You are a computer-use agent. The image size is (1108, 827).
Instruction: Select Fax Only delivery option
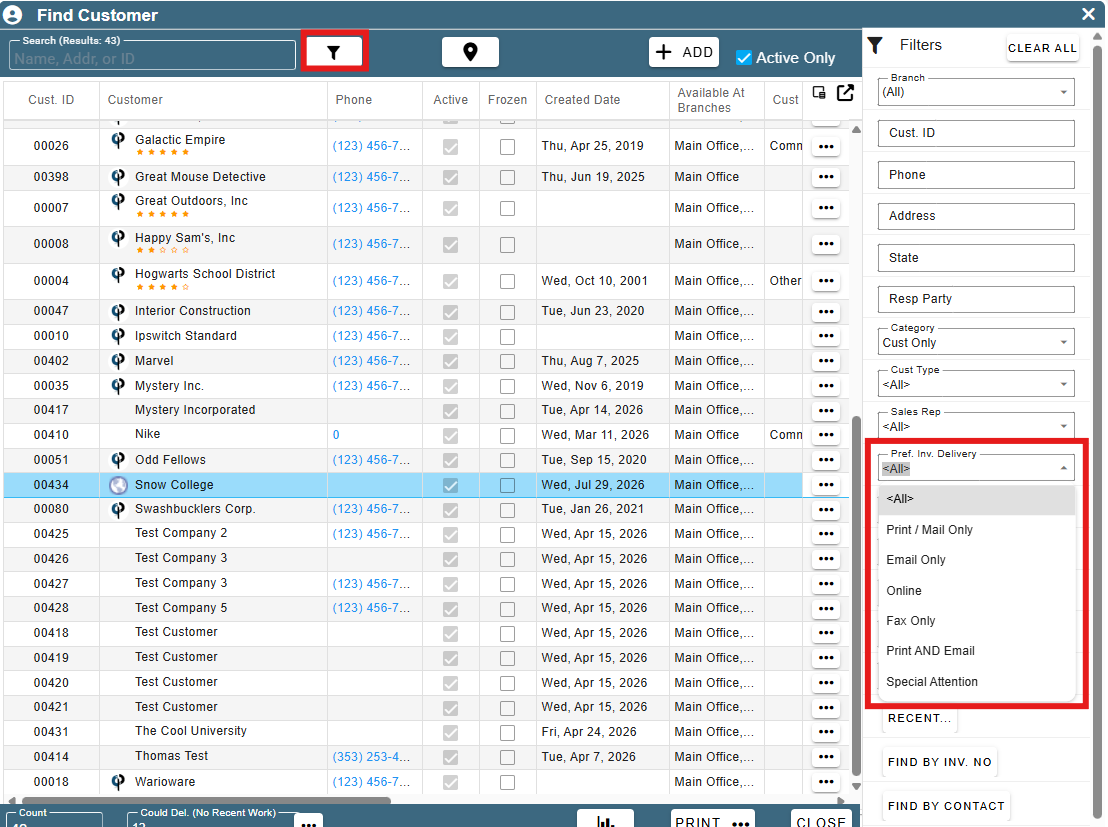tap(976, 621)
